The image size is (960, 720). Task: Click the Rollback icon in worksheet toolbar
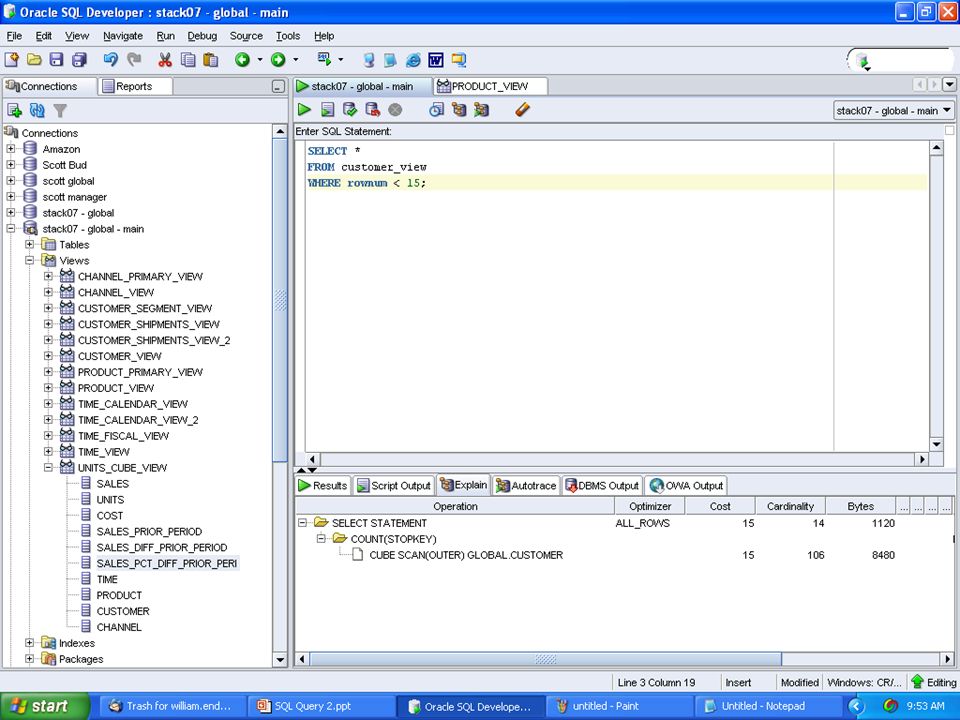373,110
